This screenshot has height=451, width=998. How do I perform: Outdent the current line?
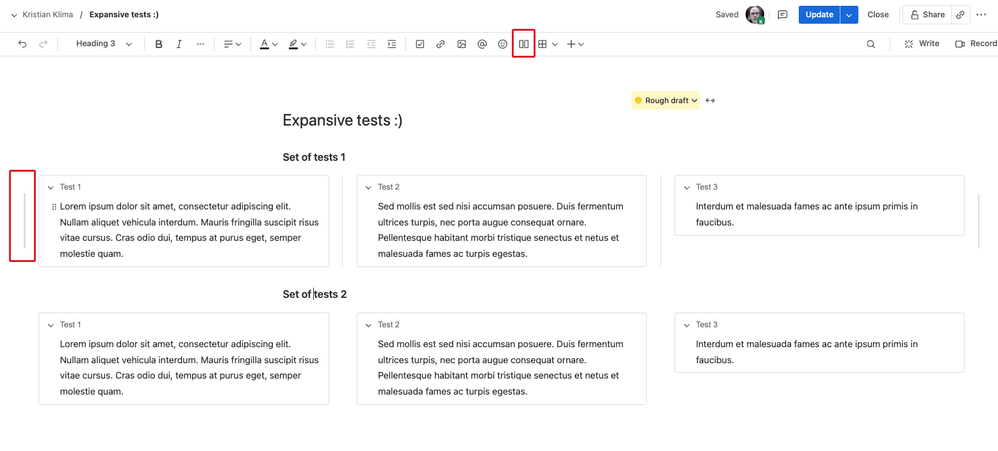point(371,44)
